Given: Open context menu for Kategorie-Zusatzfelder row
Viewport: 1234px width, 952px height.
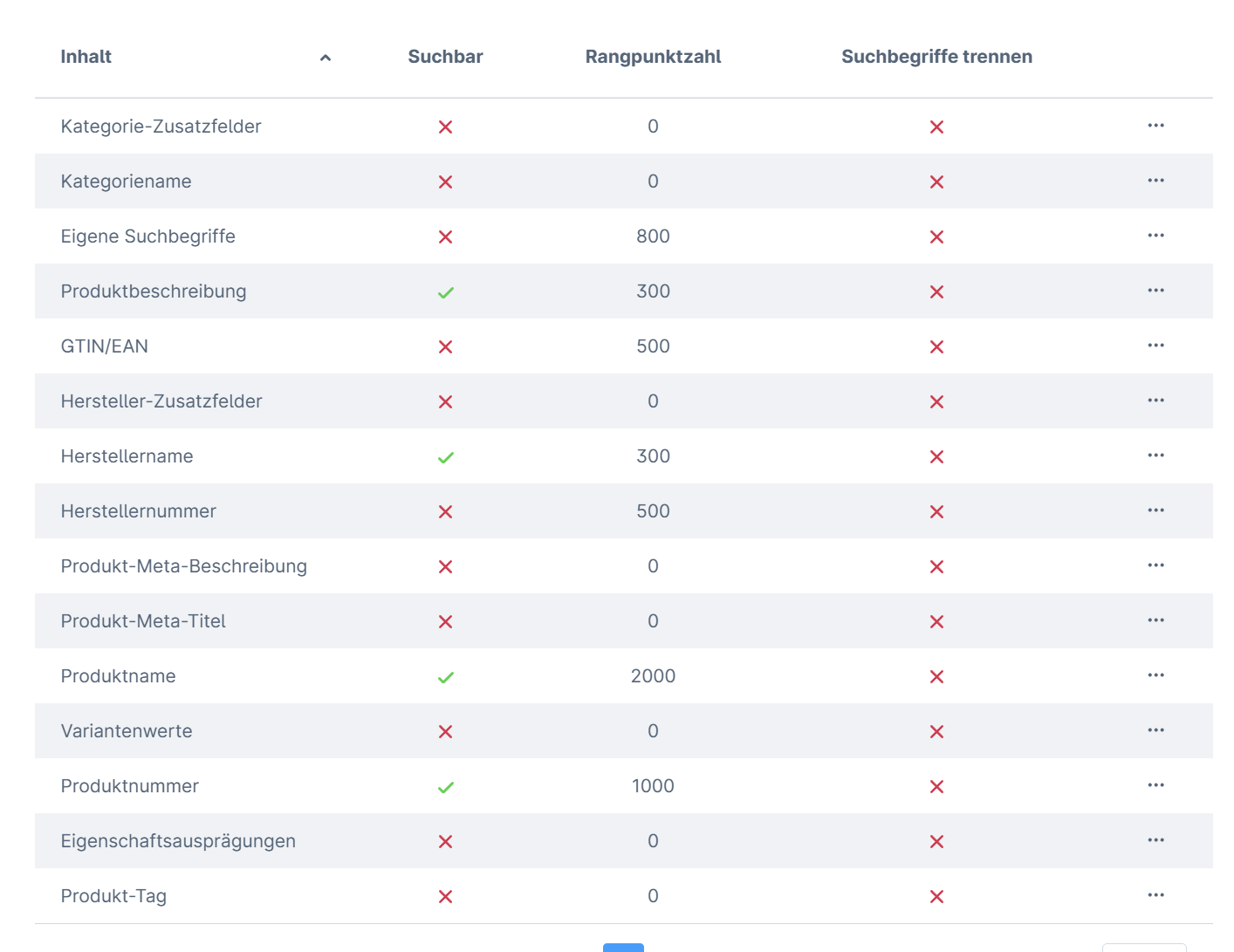Looking at the screenshot, I should point(1155,126).
